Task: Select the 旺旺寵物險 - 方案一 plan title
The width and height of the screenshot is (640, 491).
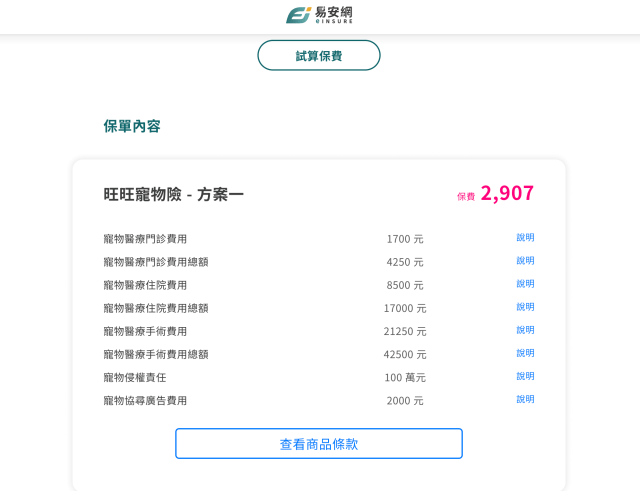Action: (x=174, y=194)
